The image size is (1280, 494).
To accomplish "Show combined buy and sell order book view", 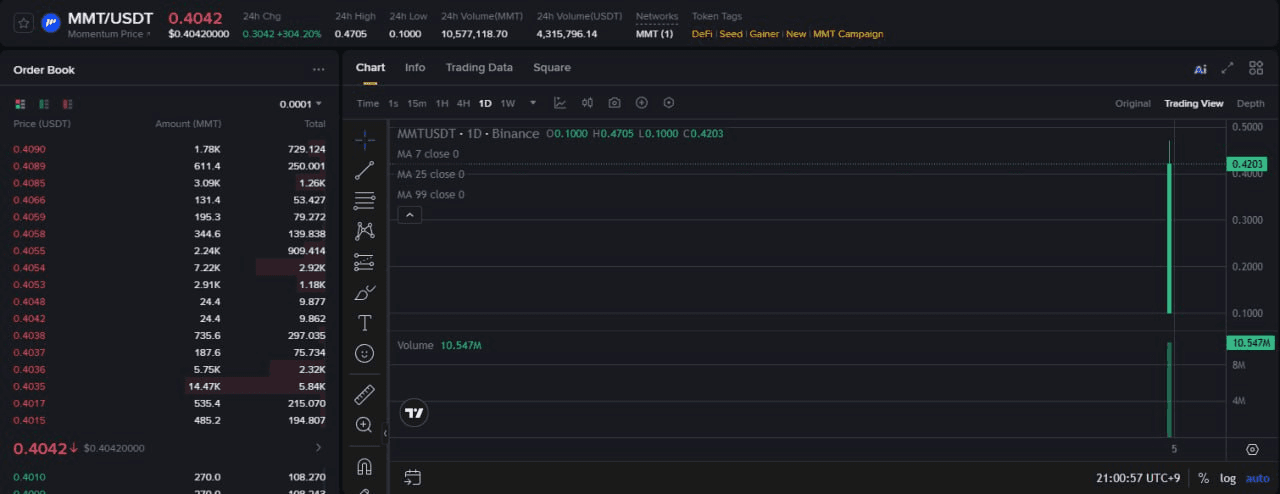I will point(20,104).
